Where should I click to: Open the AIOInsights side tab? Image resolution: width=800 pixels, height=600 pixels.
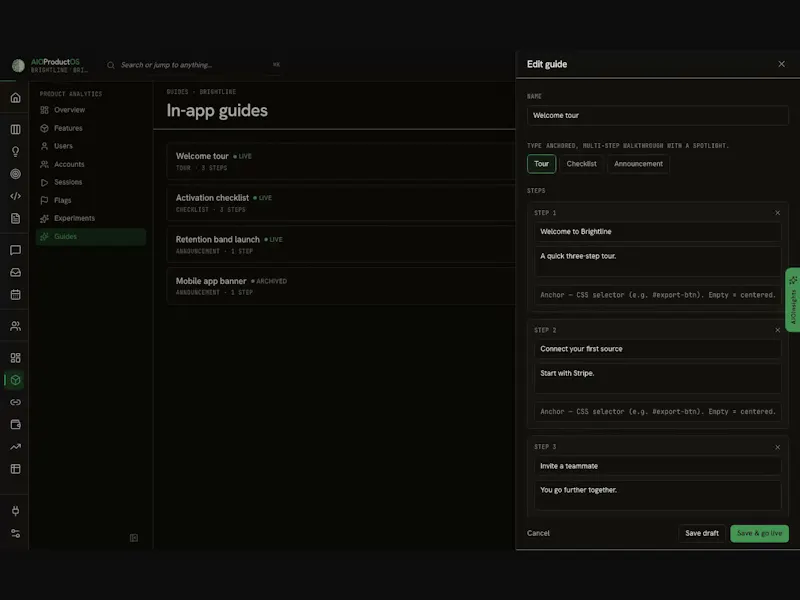click(x=793, y=300)
